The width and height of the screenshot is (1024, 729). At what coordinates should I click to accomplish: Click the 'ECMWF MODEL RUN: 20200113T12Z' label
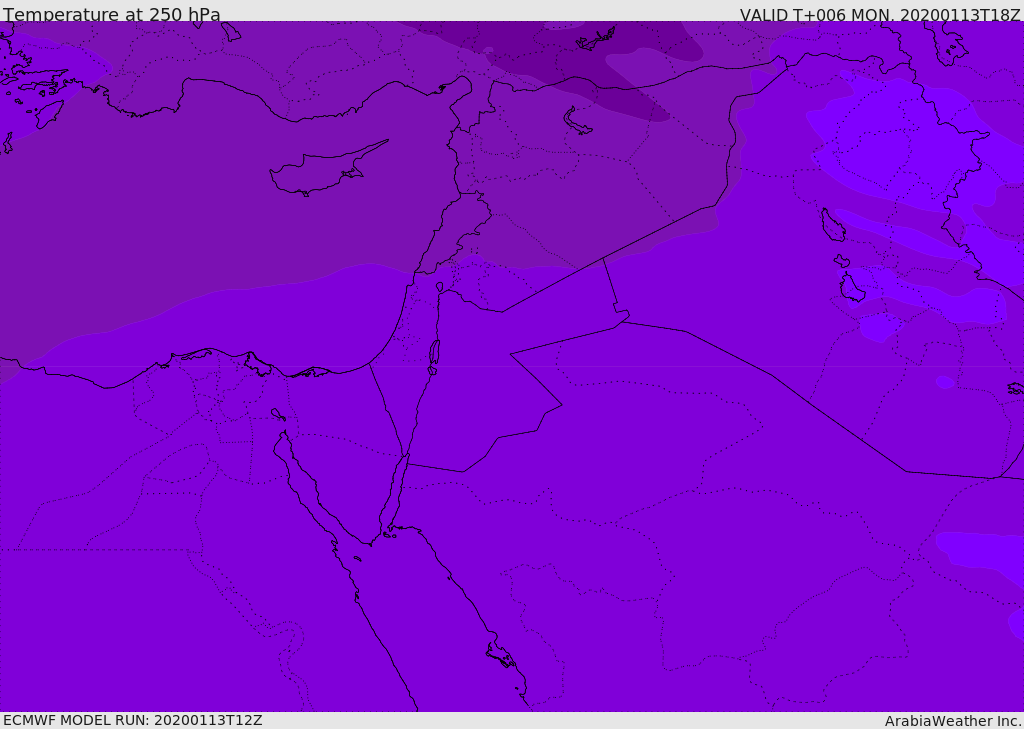pyautogui.click(x=133, y=720)
